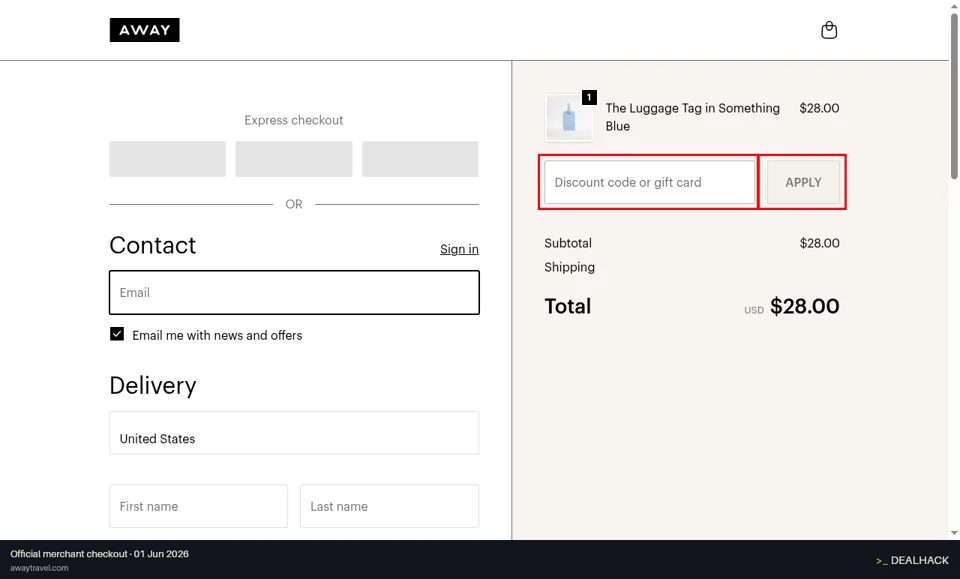Screen dimensions: 960x579
Task: Click the Luggage Tag product thumbnail
Action: pos(569,118)
